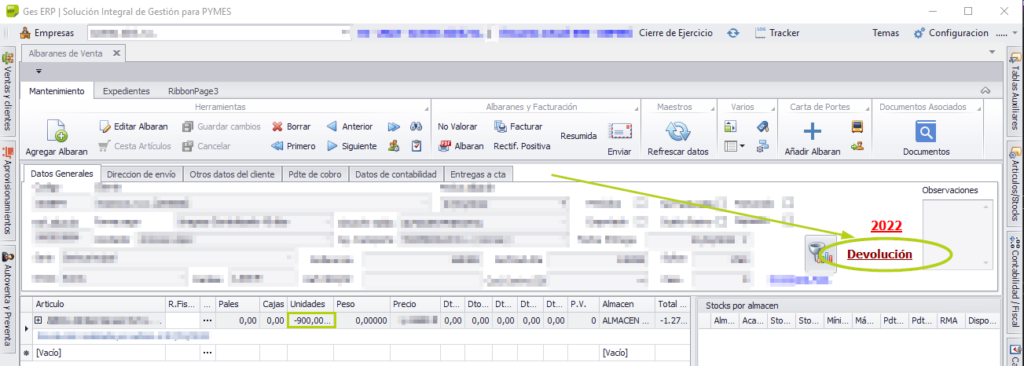Jump to last record double-arrow icon
Image resolution: width=1024 pixels, height=366 pixels.
click(394, 127)
